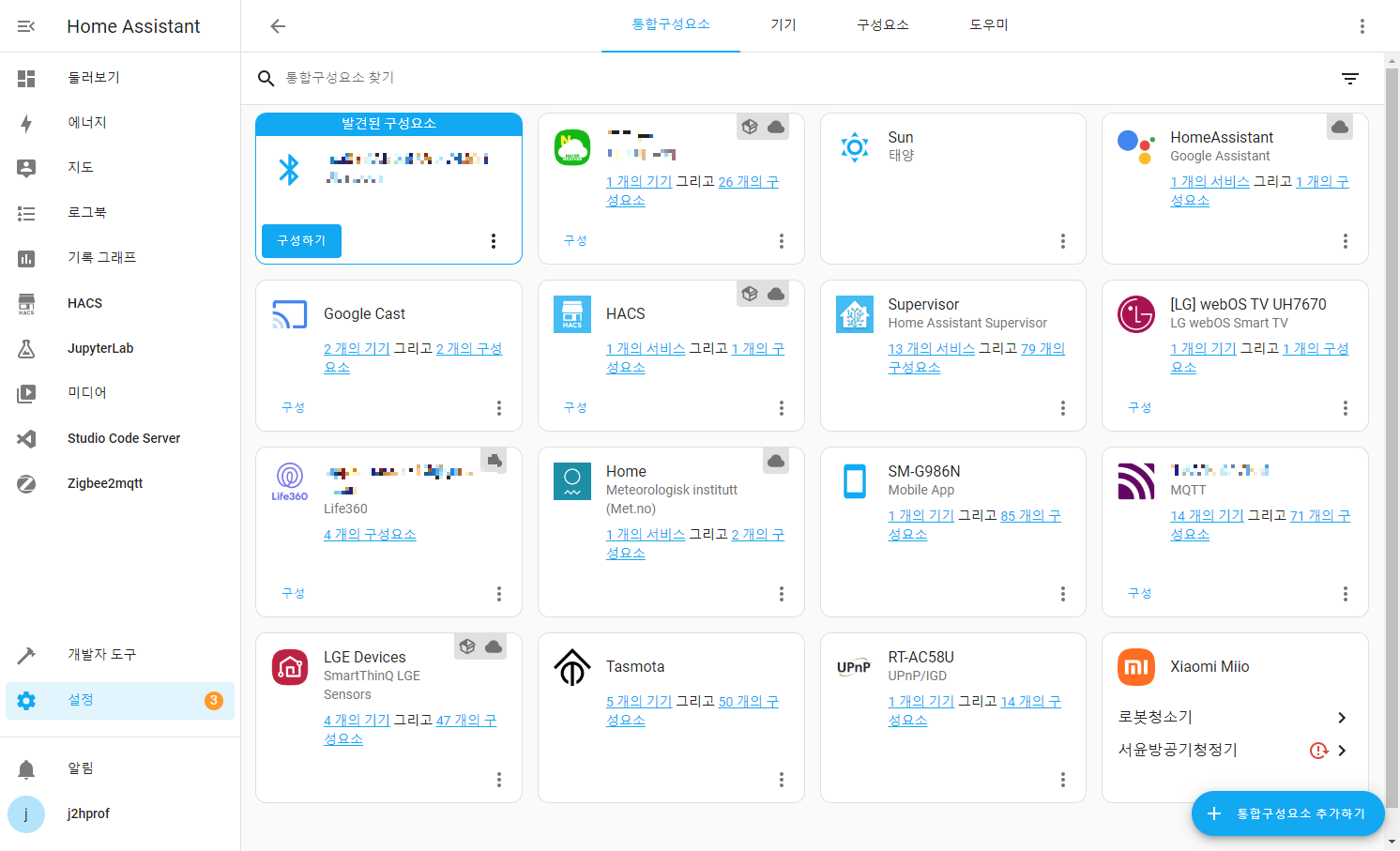
Task: Click 구성 on the Life360 card
Action: tap(294, 594)
